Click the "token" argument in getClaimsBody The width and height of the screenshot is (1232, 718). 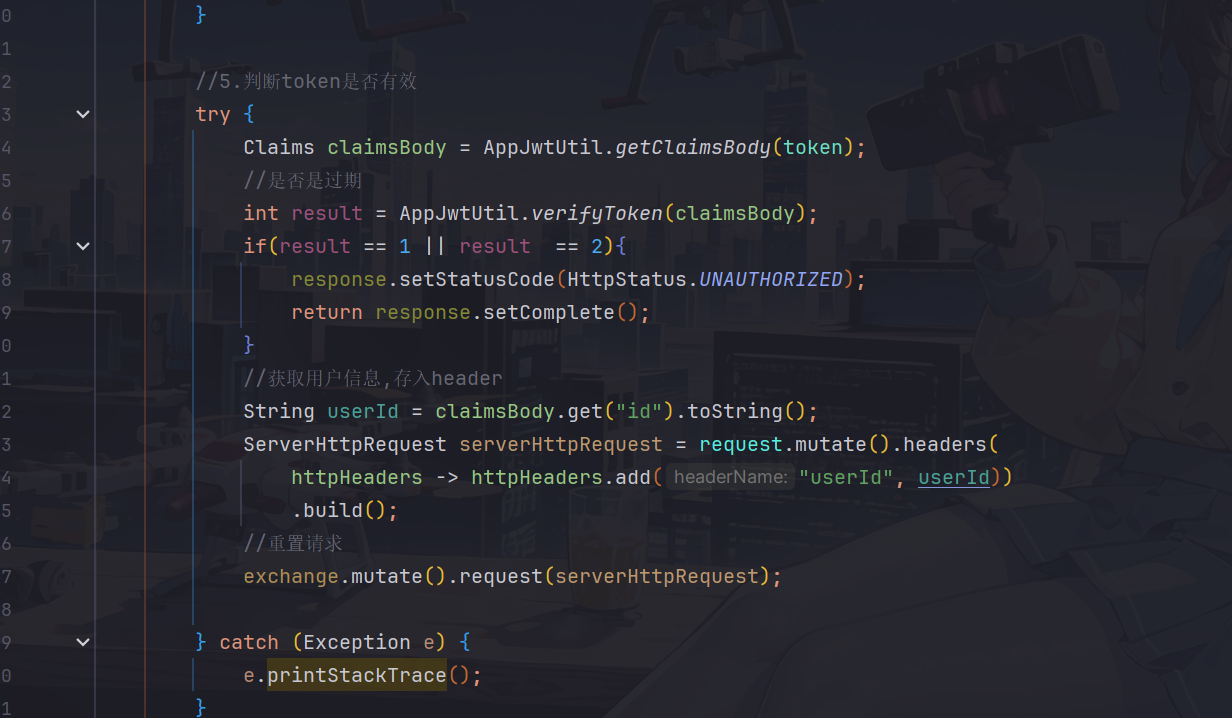click(813, 147)
